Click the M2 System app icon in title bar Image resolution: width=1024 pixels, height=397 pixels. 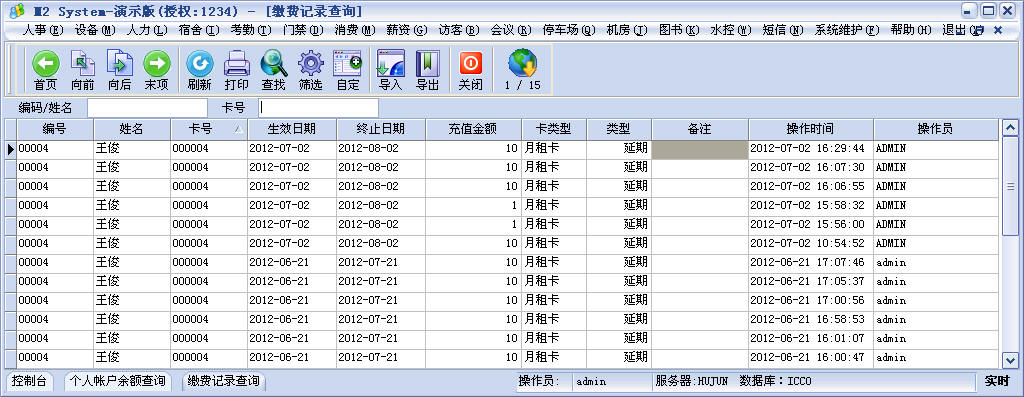(18, 12)
